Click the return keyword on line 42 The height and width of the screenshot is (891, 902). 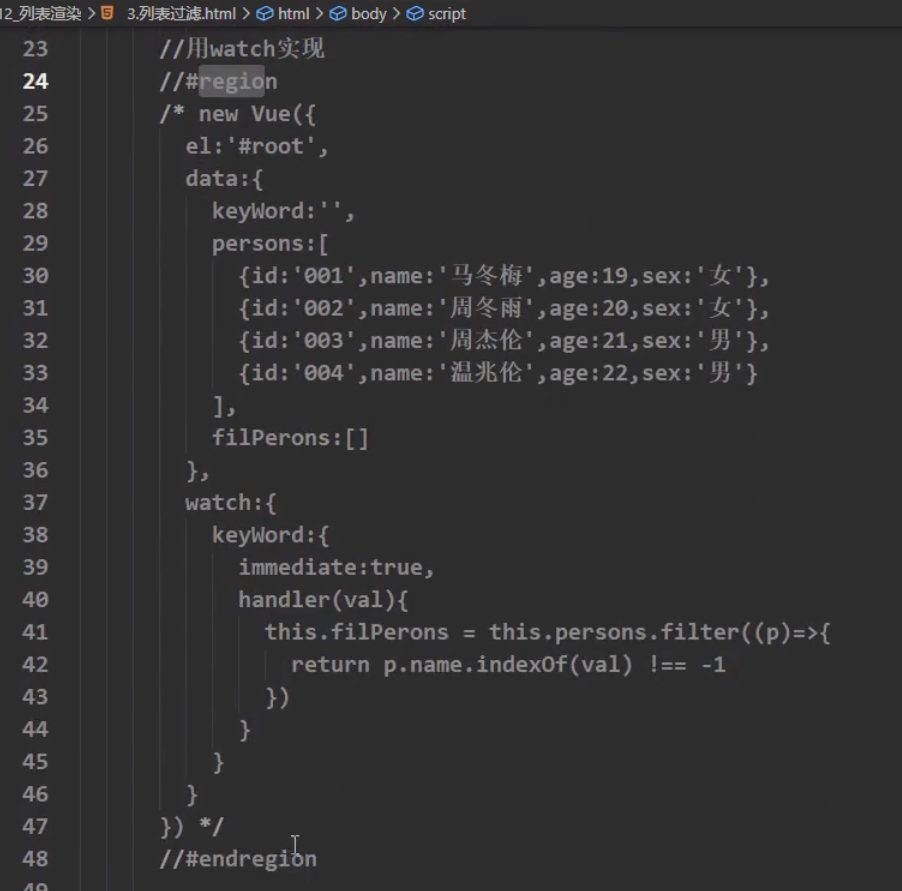330,665
